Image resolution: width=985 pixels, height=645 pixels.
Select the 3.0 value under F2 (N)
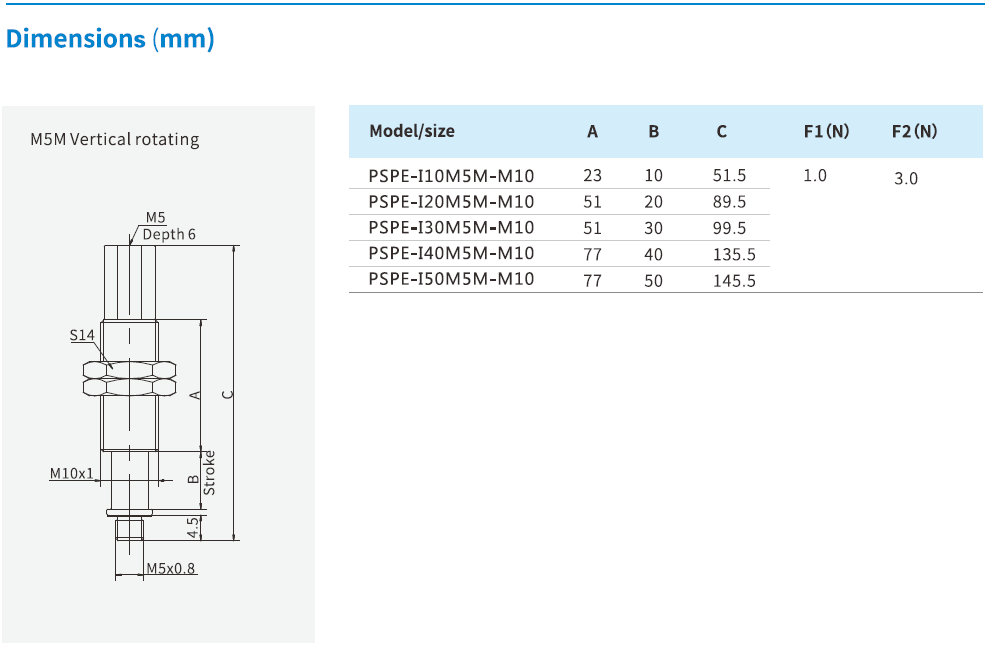(905, 179)
